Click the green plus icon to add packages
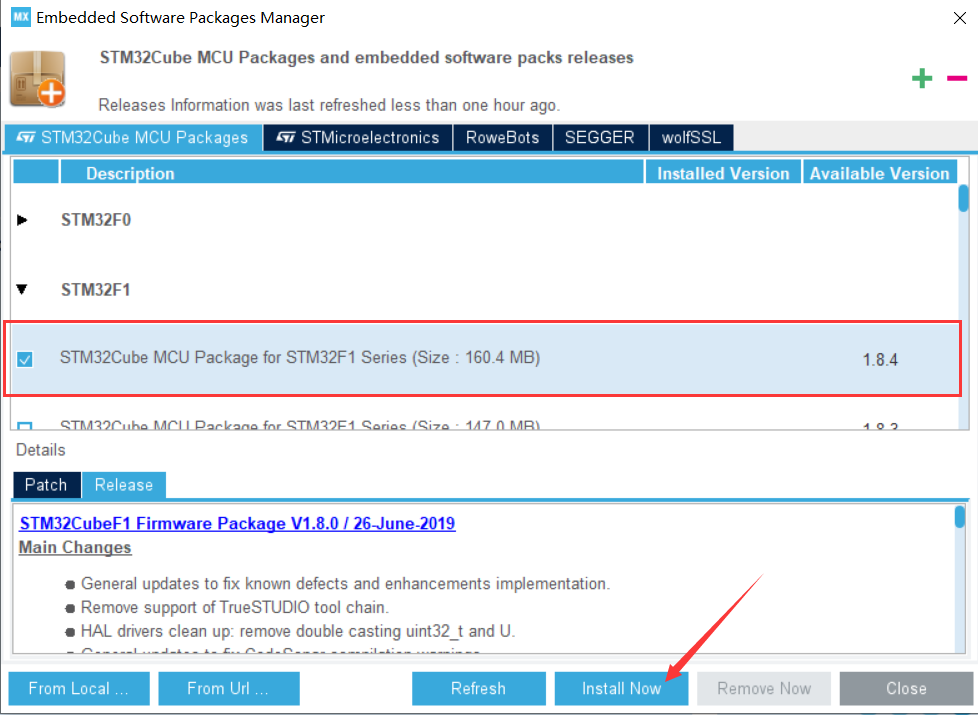This screenshot has width=978, height=715. tap(922, 78)
